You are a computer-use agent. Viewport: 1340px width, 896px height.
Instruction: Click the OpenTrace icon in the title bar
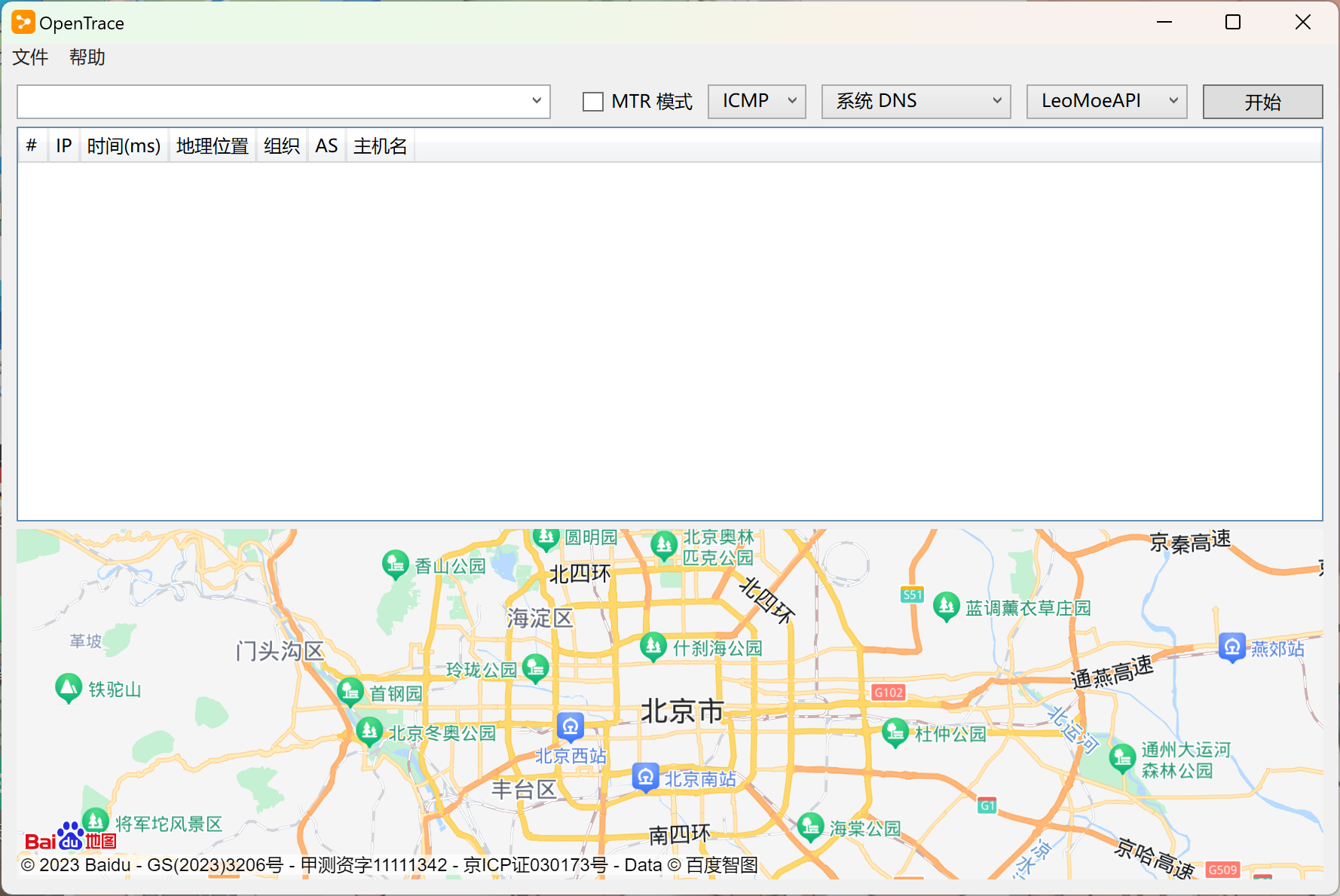point(23,22)
